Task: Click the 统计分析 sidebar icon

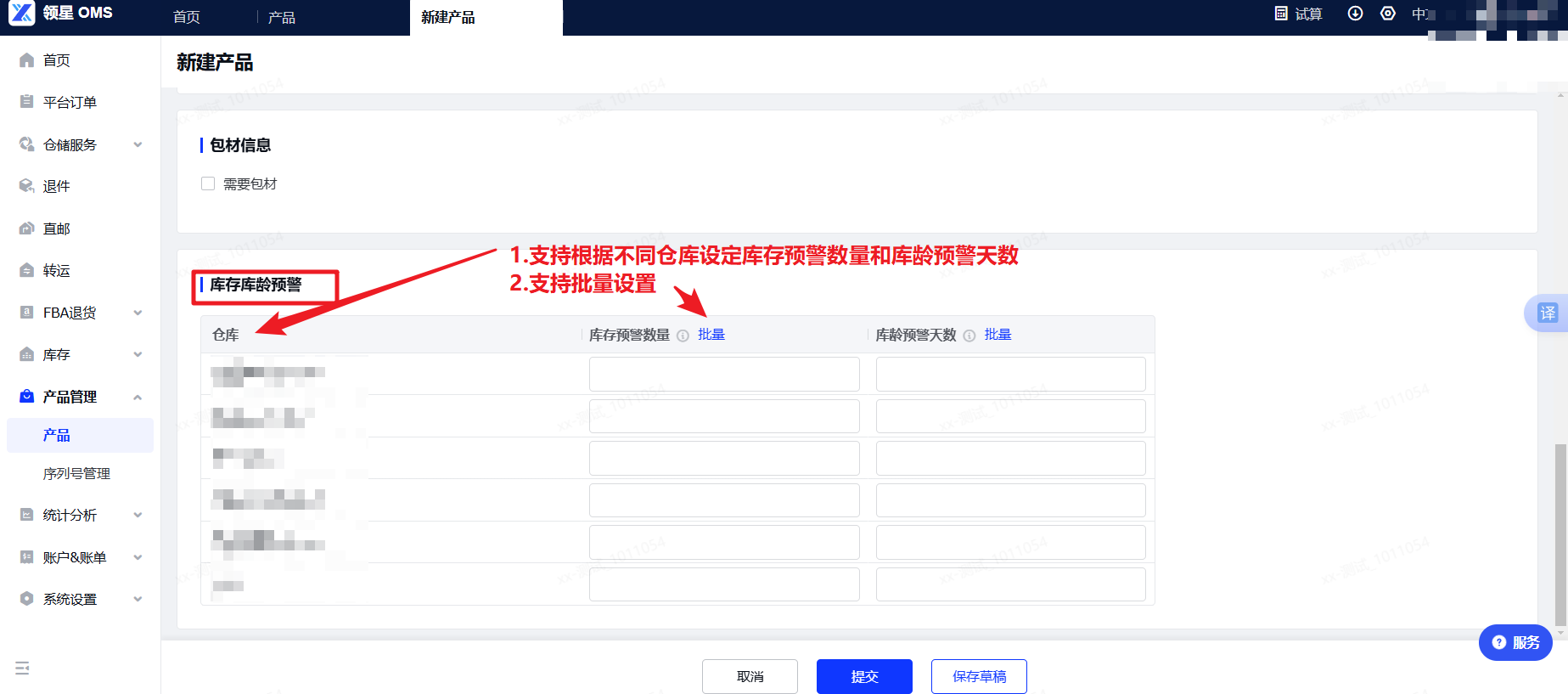Action: click(27, 515)
